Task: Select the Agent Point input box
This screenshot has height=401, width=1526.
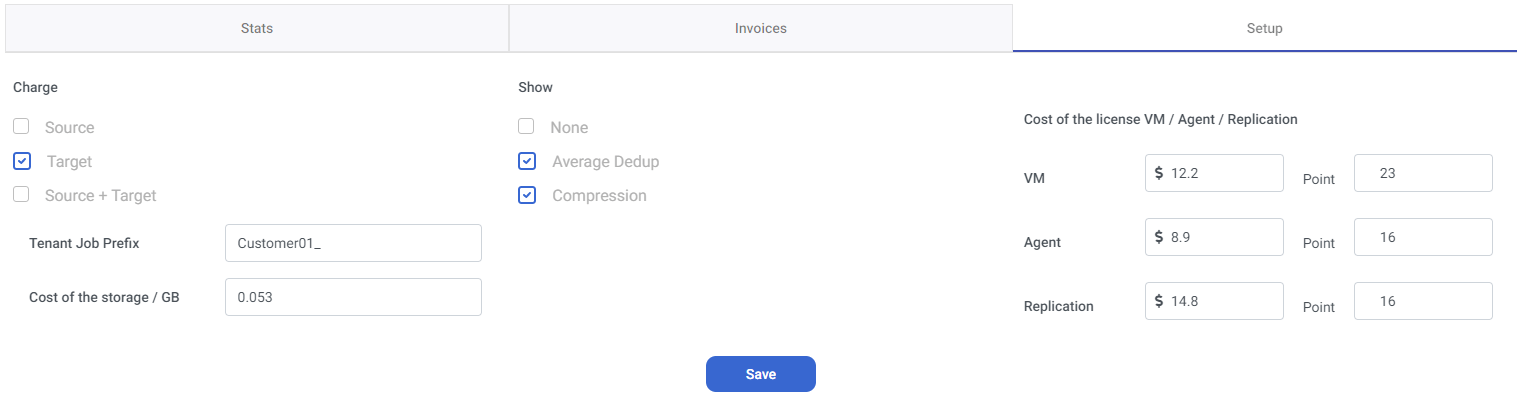Action: click(1423, 237)
